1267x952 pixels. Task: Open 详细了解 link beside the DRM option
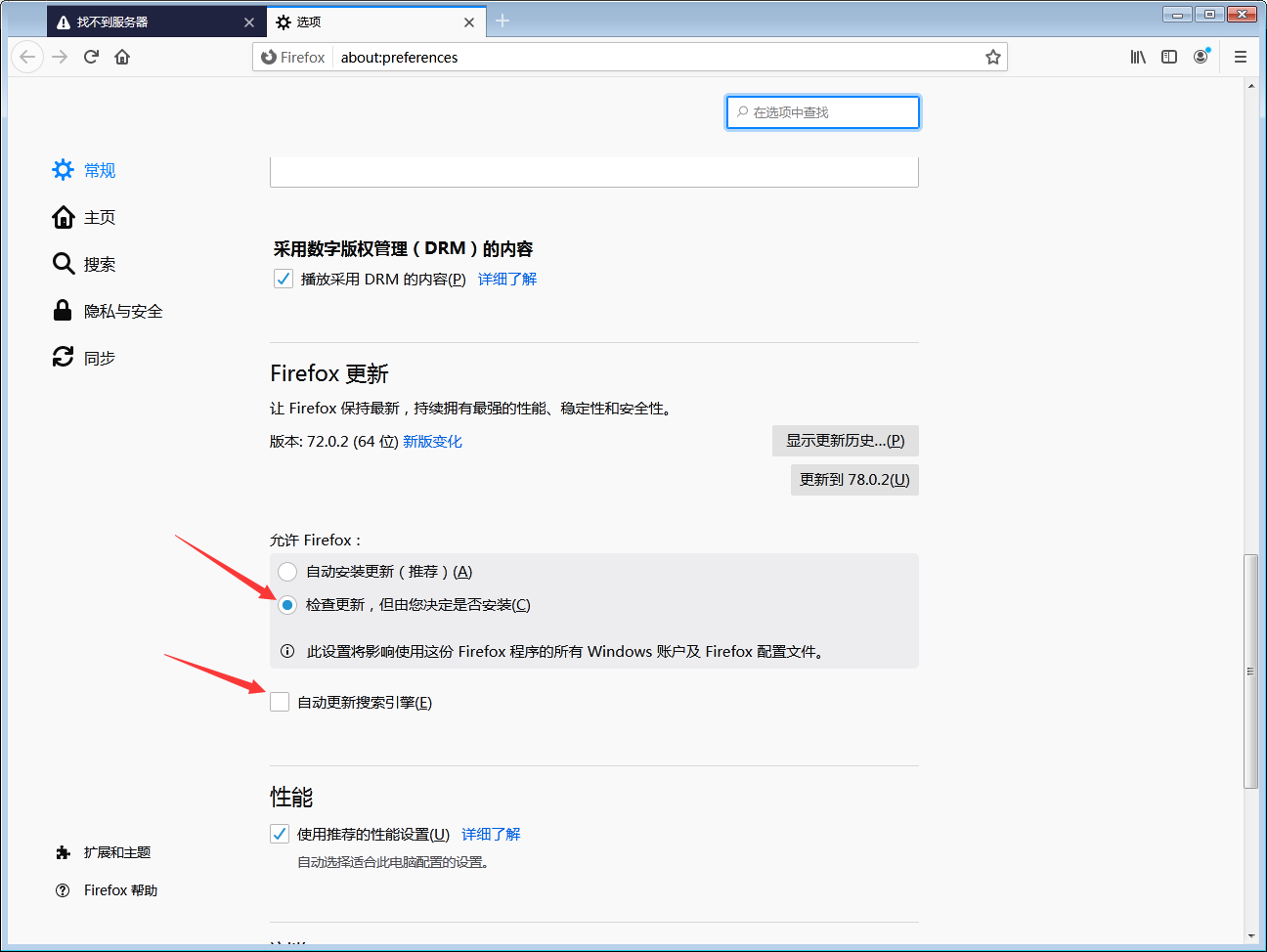click(507, 280)
